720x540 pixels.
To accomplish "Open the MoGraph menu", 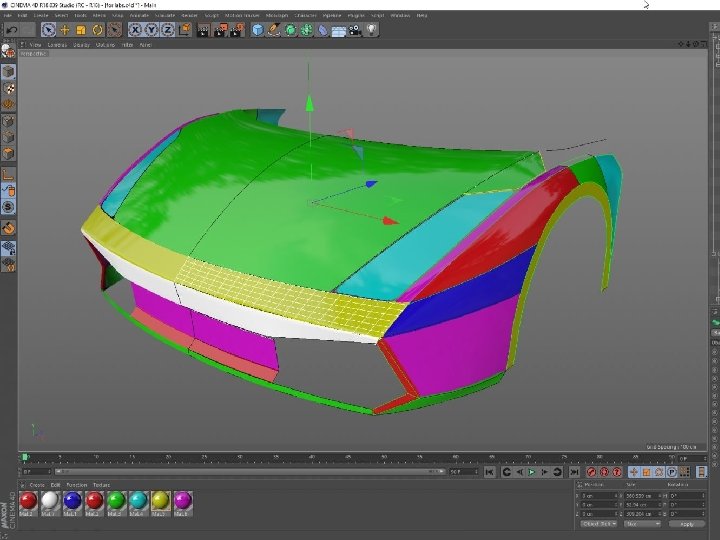I will [x=276, y=15].
